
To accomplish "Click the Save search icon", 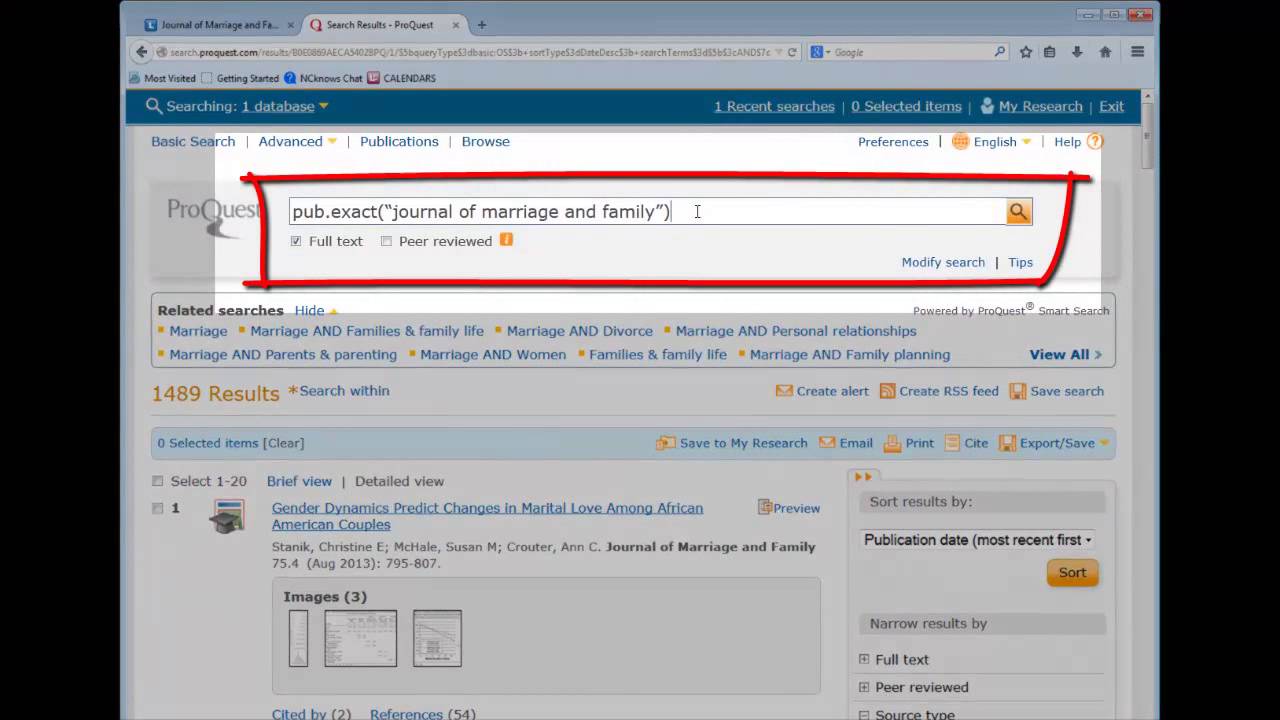I will pyautogui.click(x=1018, y=391).
